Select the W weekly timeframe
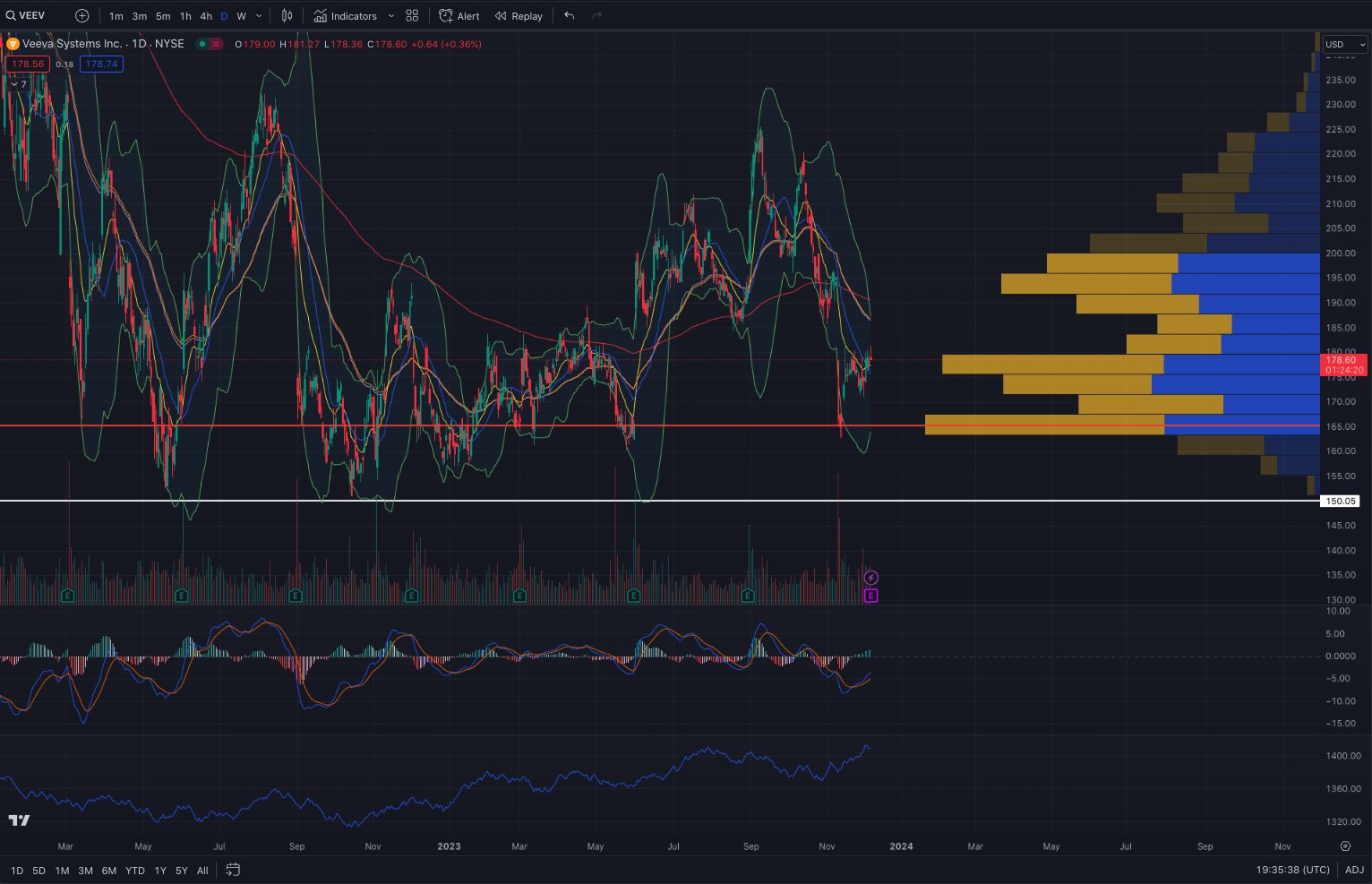Viewport: 1372px width, 884px height. (241, 16)
